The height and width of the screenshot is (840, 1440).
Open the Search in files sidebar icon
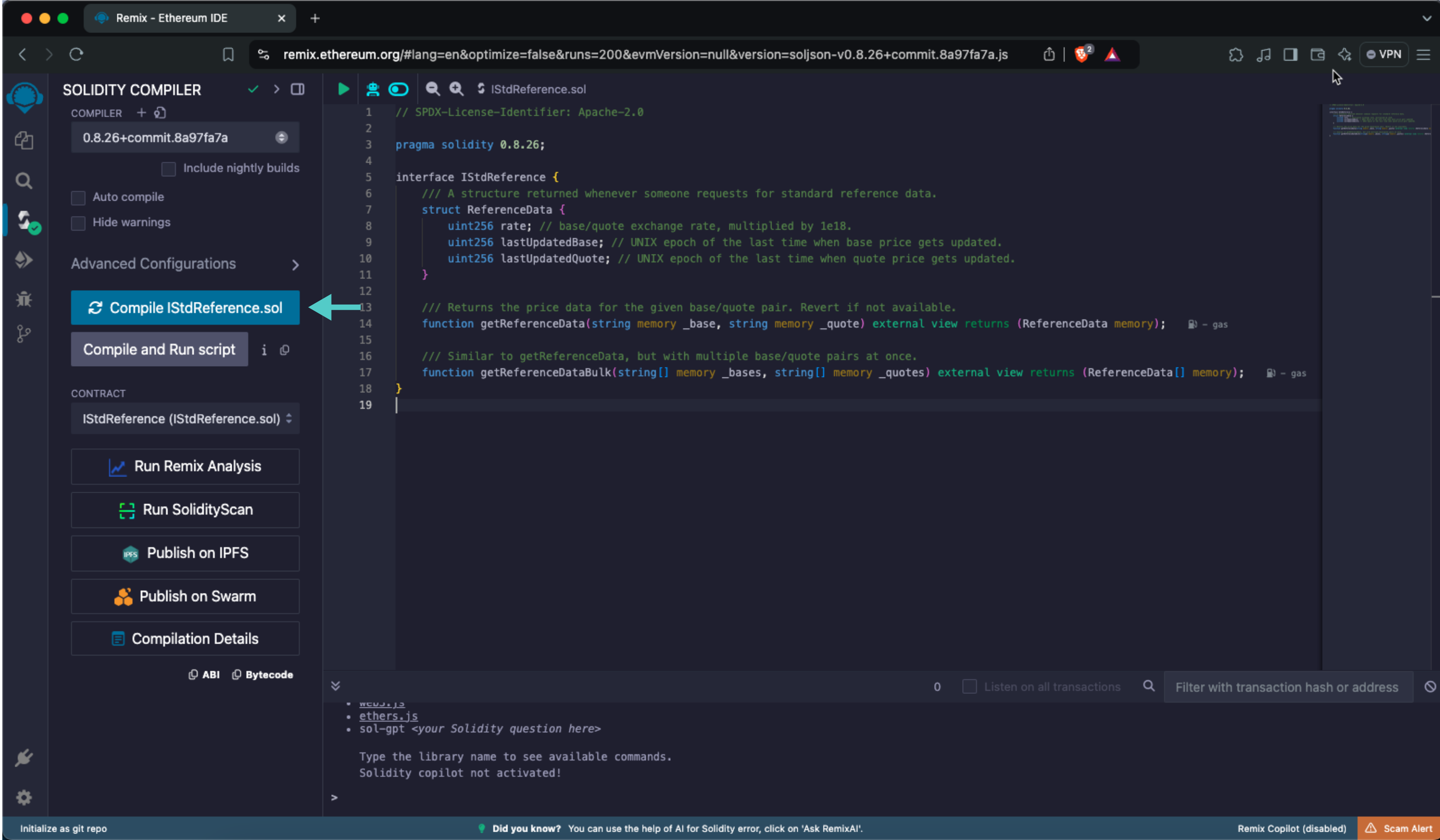click(x=24, y=181)
